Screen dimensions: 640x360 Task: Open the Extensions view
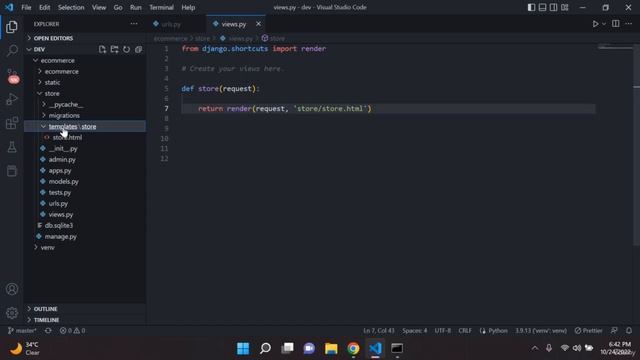tap(12, 123)
